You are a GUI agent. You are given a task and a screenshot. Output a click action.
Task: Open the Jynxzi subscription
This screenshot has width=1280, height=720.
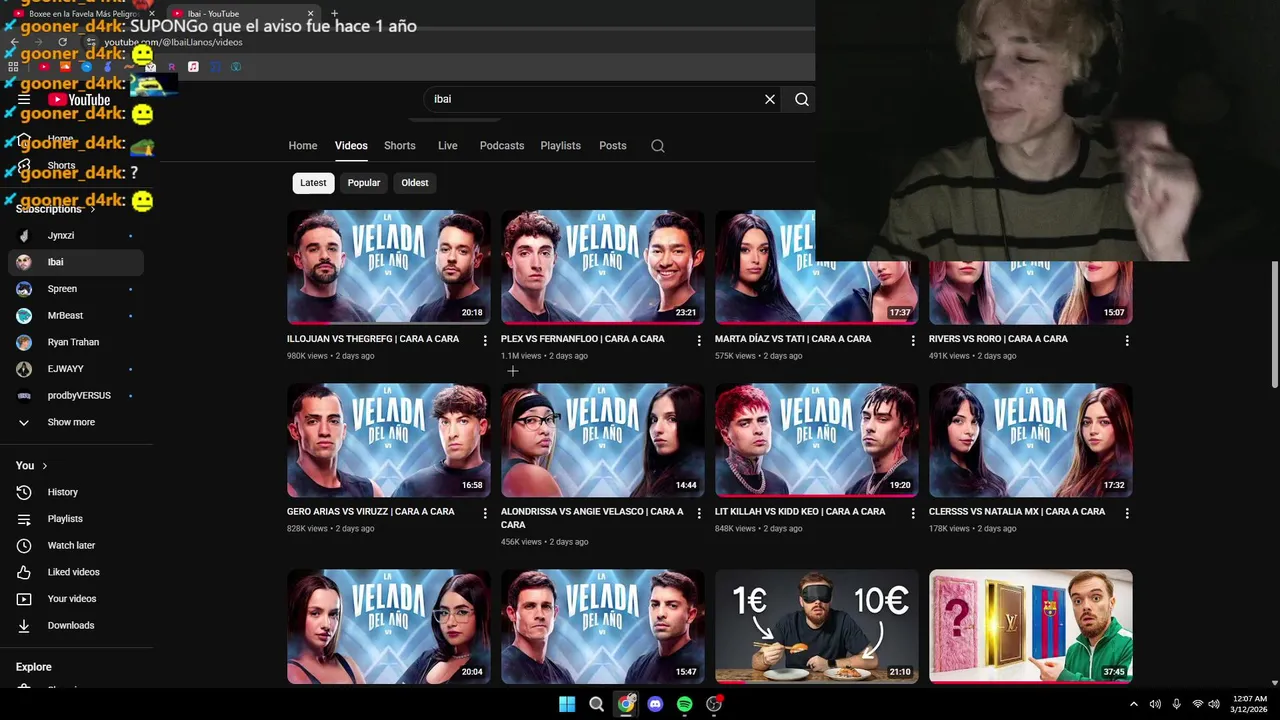coord(76,236)
